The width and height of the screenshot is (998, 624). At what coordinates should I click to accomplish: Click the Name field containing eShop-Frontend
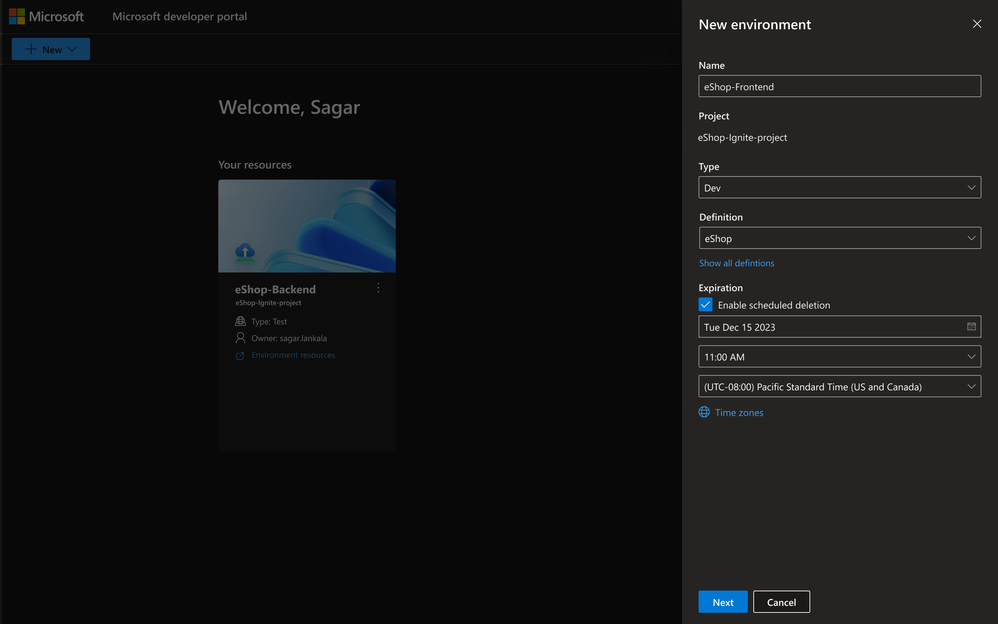tap(840, 87)
